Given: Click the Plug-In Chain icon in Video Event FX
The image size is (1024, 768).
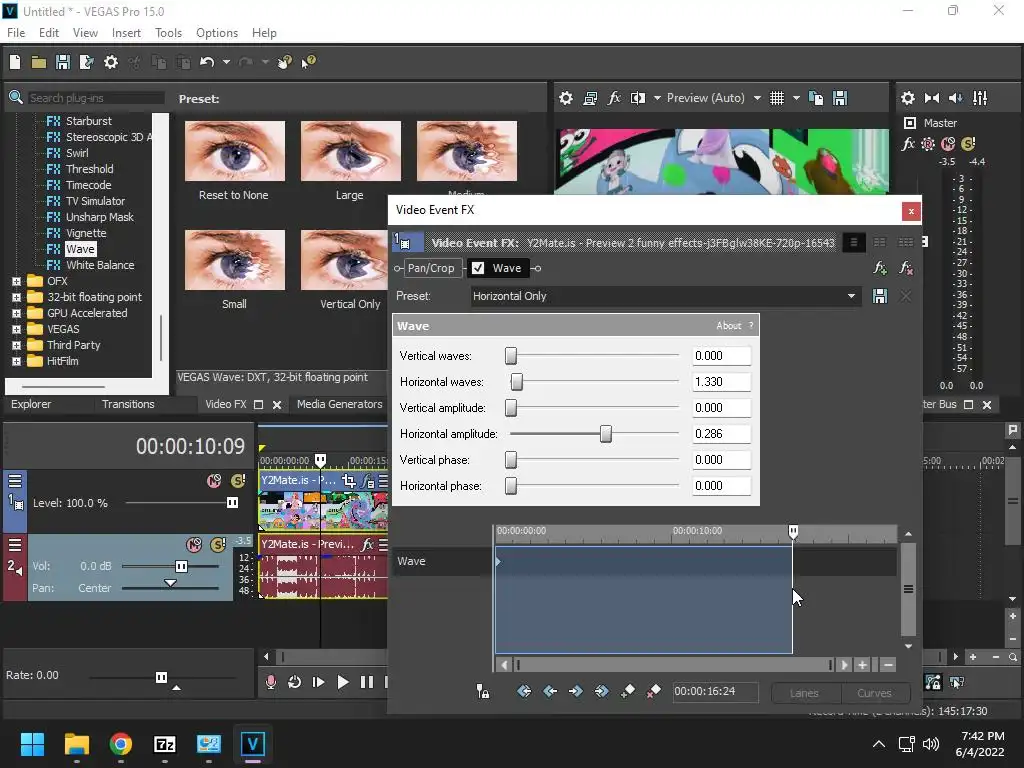Looking at the screenshot, I should coord(880,268).
